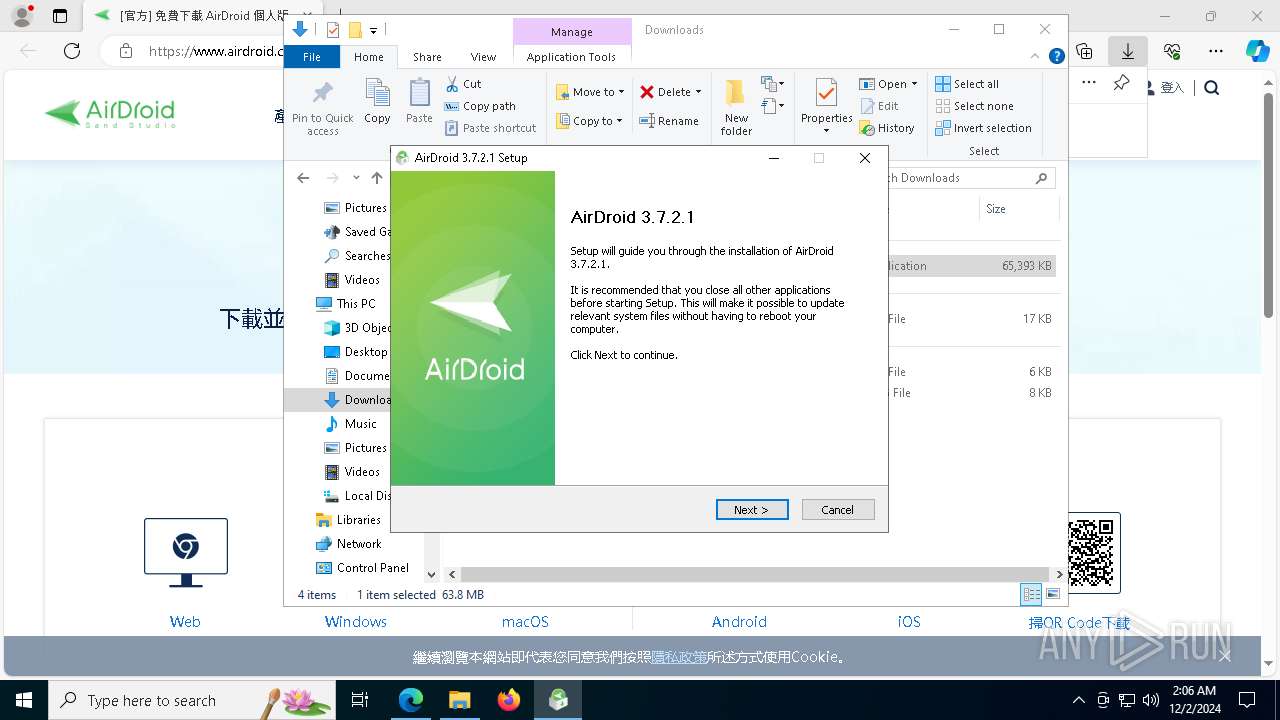Refresh the Edge browser page

(72, 51)
